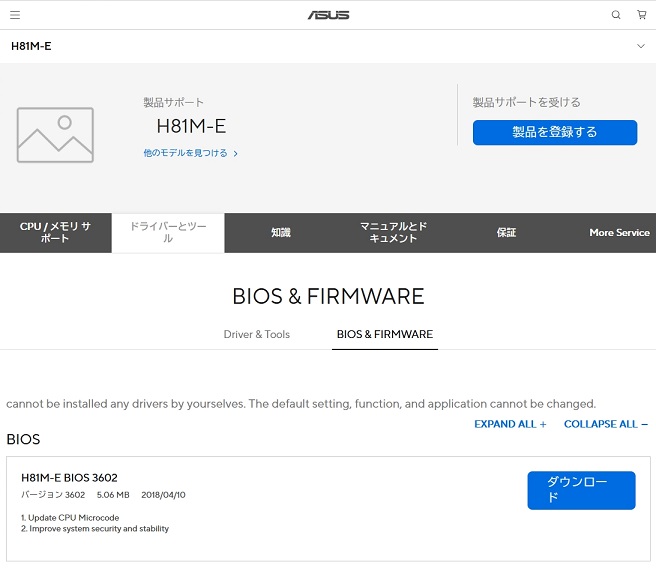
Task: Select the CPU / メモリ サポート tab
Action: tap(56, 233)
